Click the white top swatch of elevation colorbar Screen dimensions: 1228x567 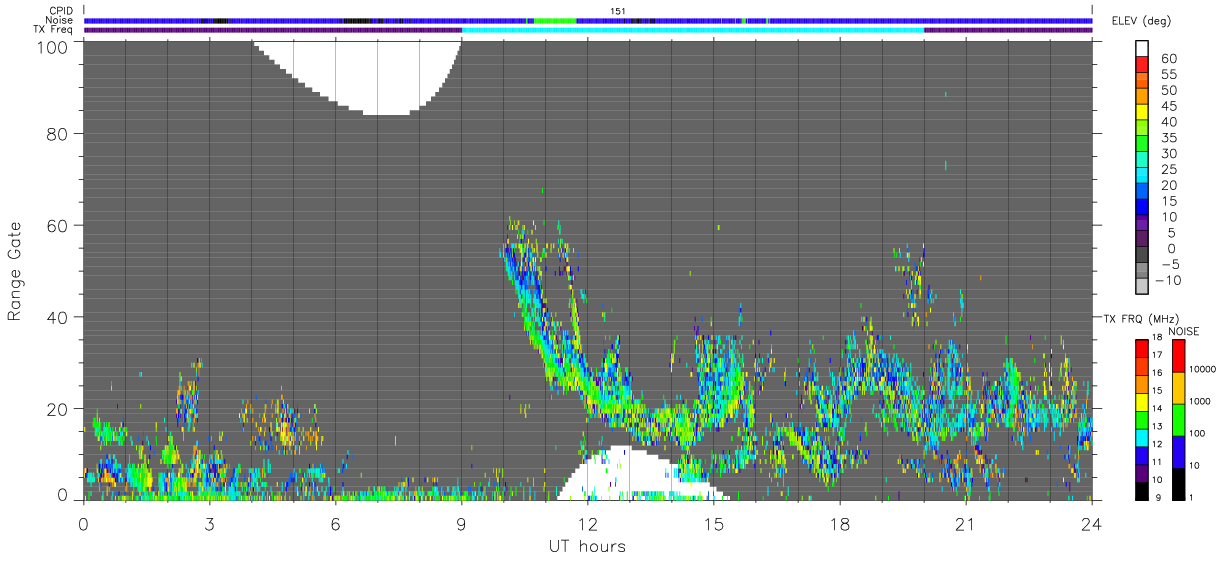[1142, 48]
